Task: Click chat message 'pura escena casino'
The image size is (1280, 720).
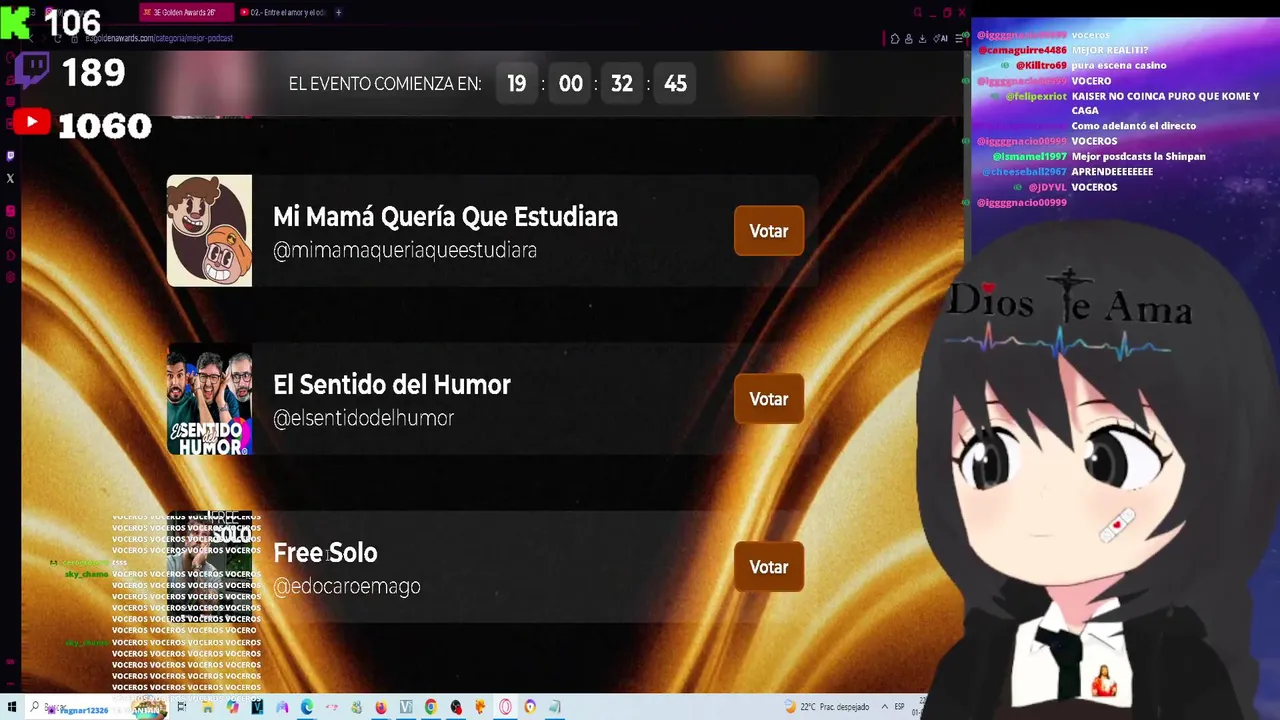Action: [1119, 65]
